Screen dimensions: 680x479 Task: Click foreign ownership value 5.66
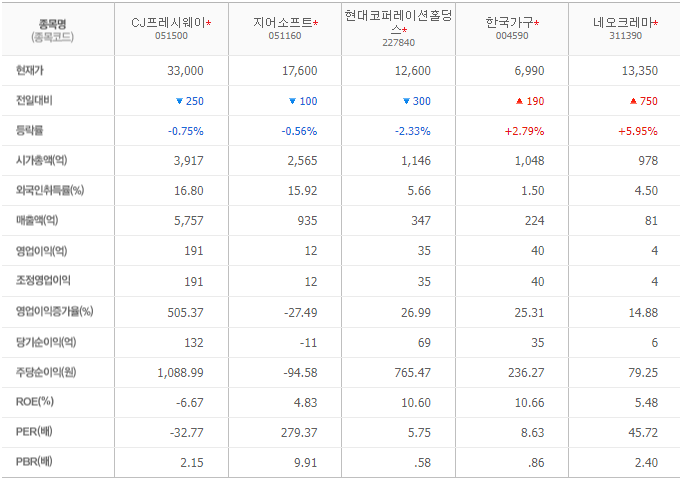419,191
